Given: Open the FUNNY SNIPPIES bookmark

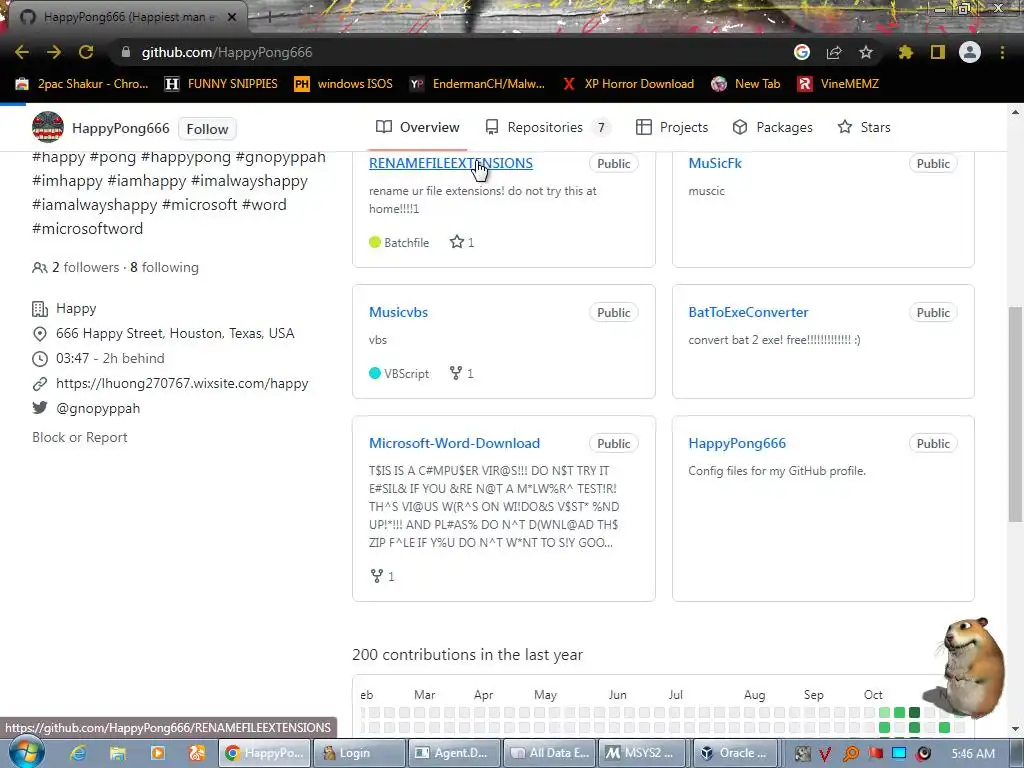Looking at the screenshot, I should coord(221,84).
